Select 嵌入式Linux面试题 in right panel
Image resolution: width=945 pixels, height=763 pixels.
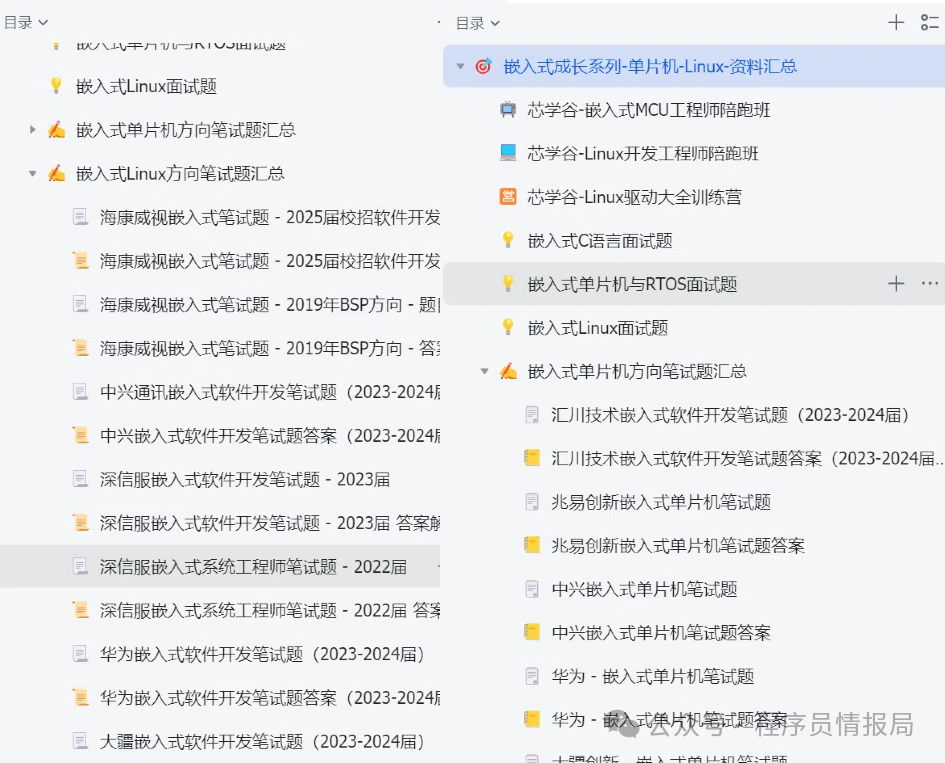(598, 328)
